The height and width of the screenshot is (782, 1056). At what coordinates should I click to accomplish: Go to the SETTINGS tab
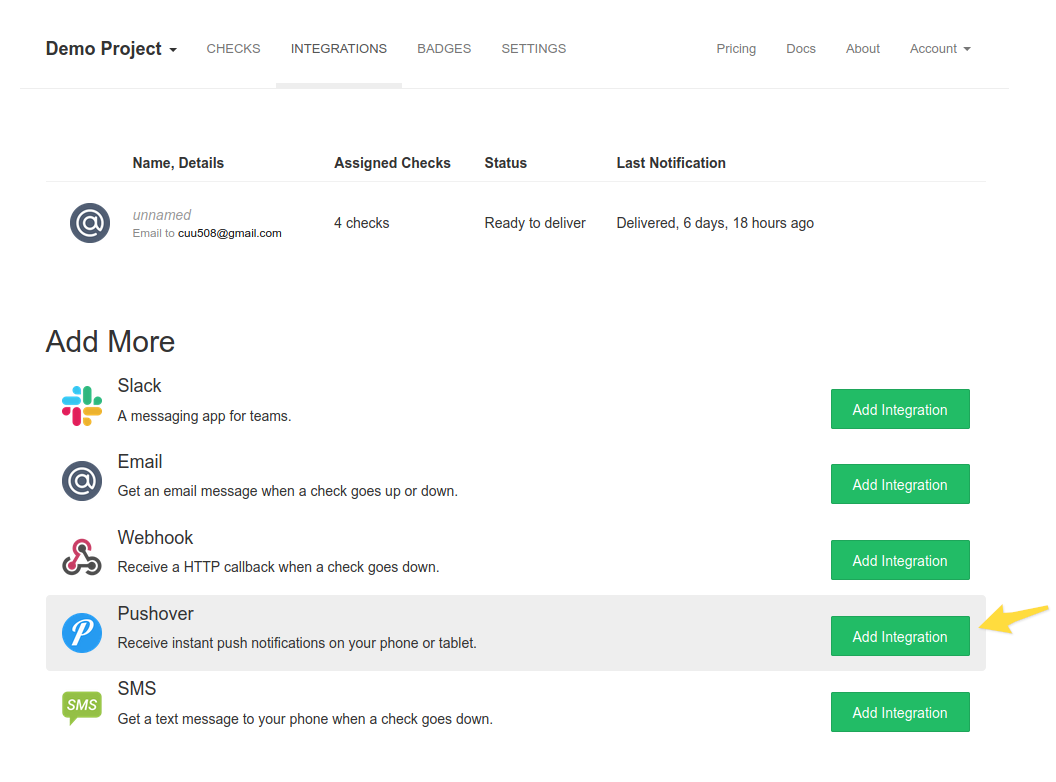[533, 48]
